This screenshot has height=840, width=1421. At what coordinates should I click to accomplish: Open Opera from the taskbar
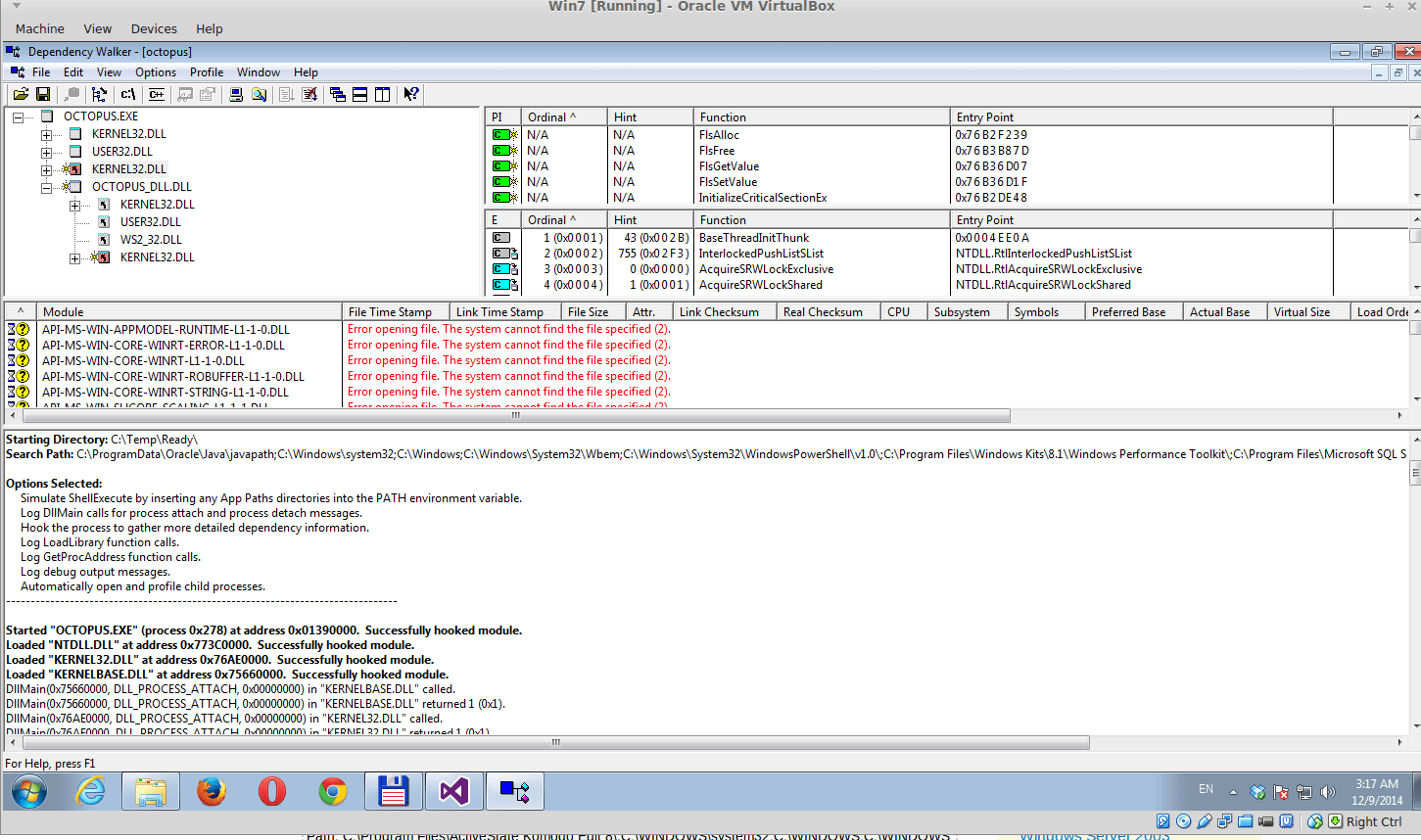[272, 791]
